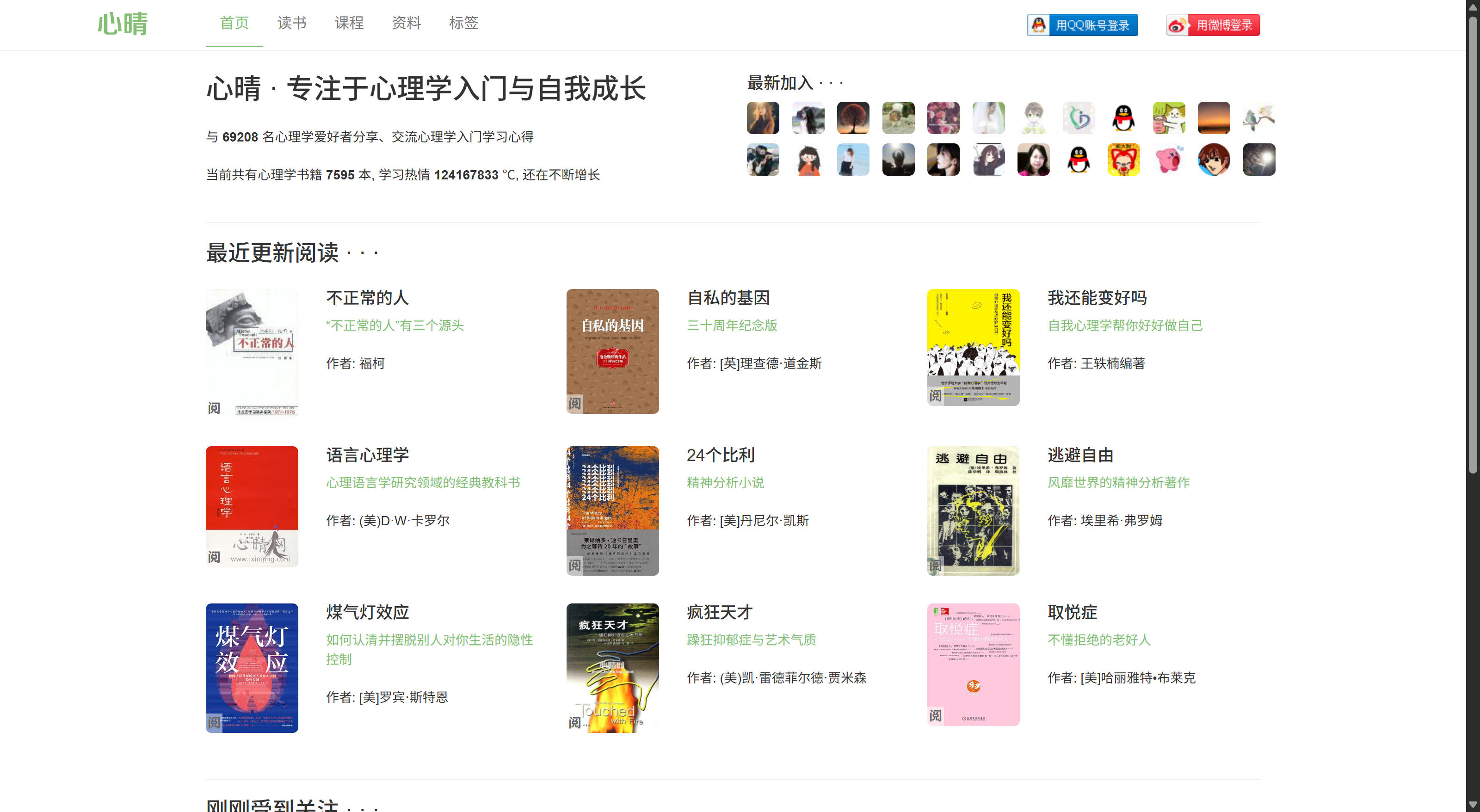Log in with the Weibo button
The height and width of the screenshot is (812, 1480).
click(x=1213, y=25)
